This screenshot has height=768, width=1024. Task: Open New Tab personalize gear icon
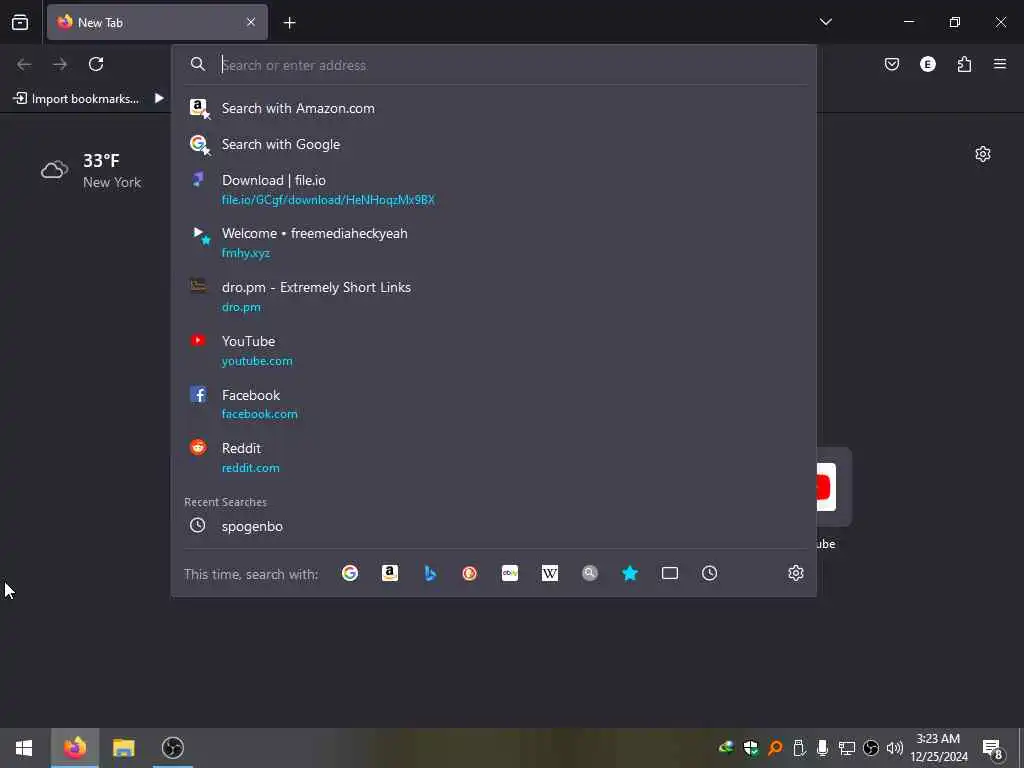pyautogui.click(x=983, y=154)
